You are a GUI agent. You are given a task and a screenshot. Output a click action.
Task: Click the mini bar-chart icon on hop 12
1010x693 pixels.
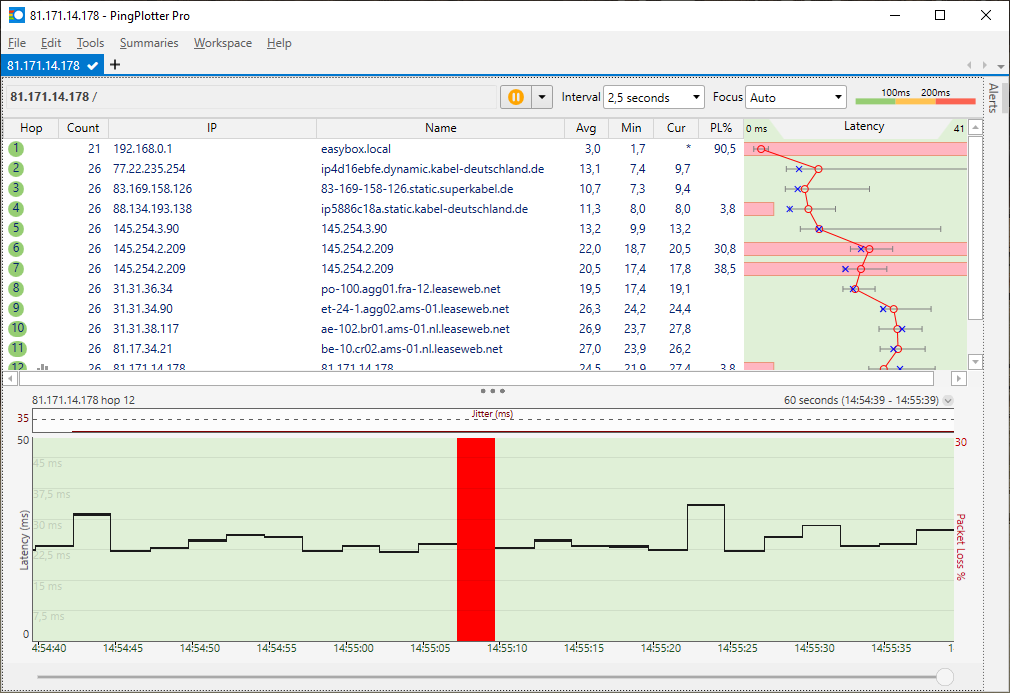(41, 368)
